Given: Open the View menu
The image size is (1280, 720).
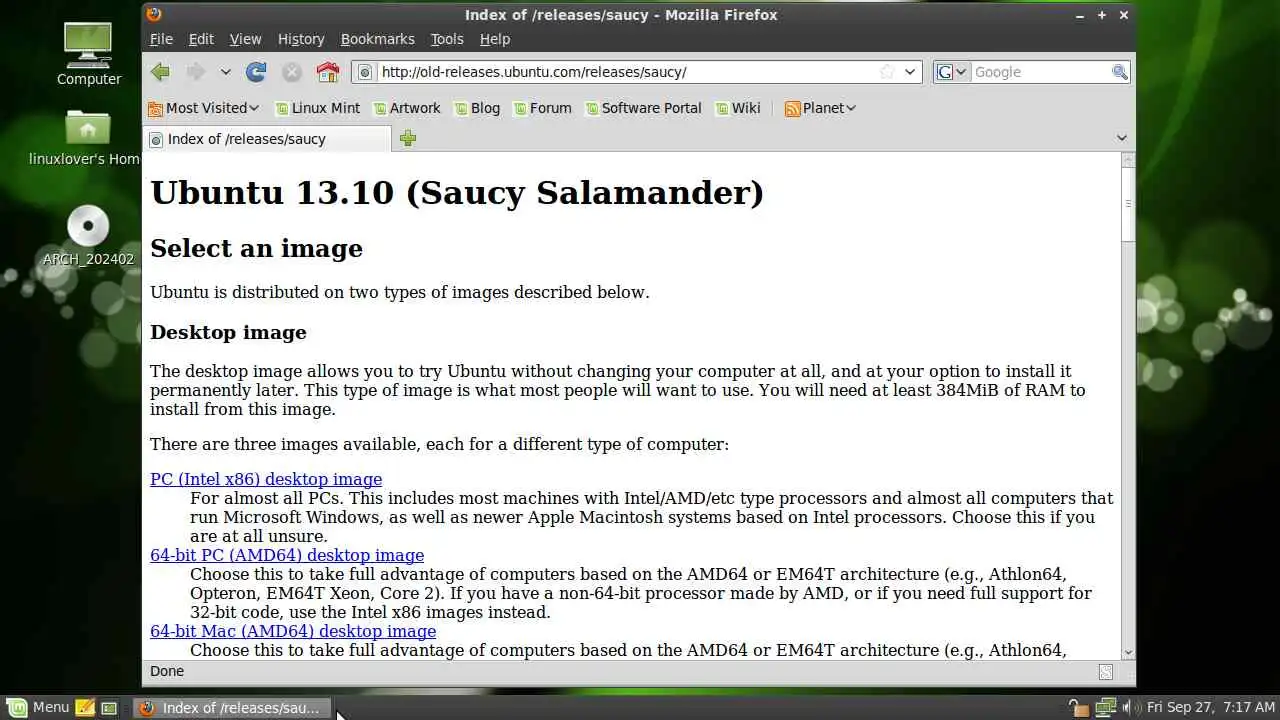Looking at the screenshot, I should pyautogui.click(x=245, y=39).
